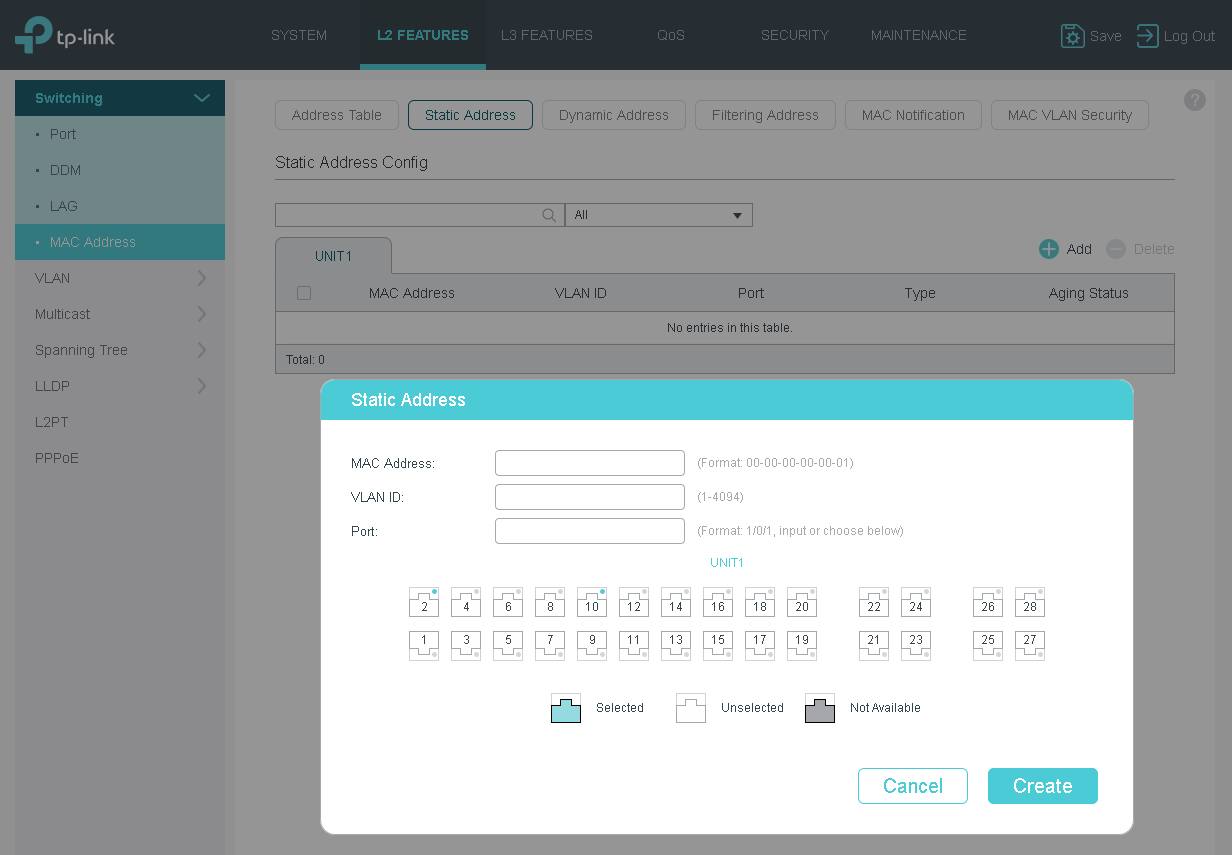
Task: Toggle port 5 selection
Action: (508, 645)
